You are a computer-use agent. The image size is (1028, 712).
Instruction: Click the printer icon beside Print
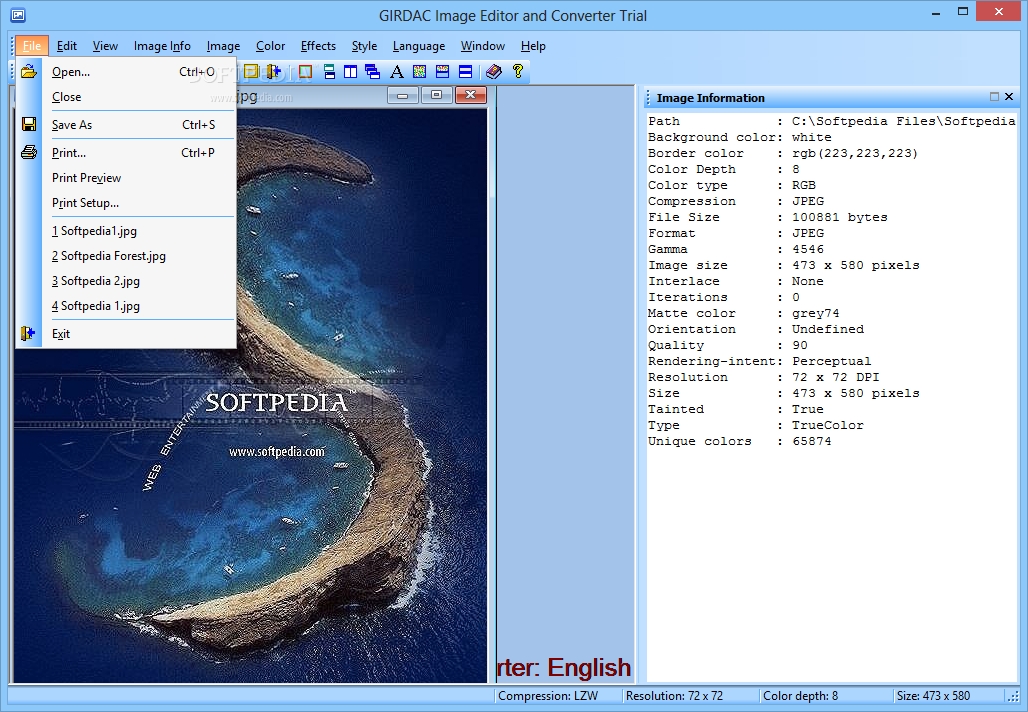click(x=29, y=153)
